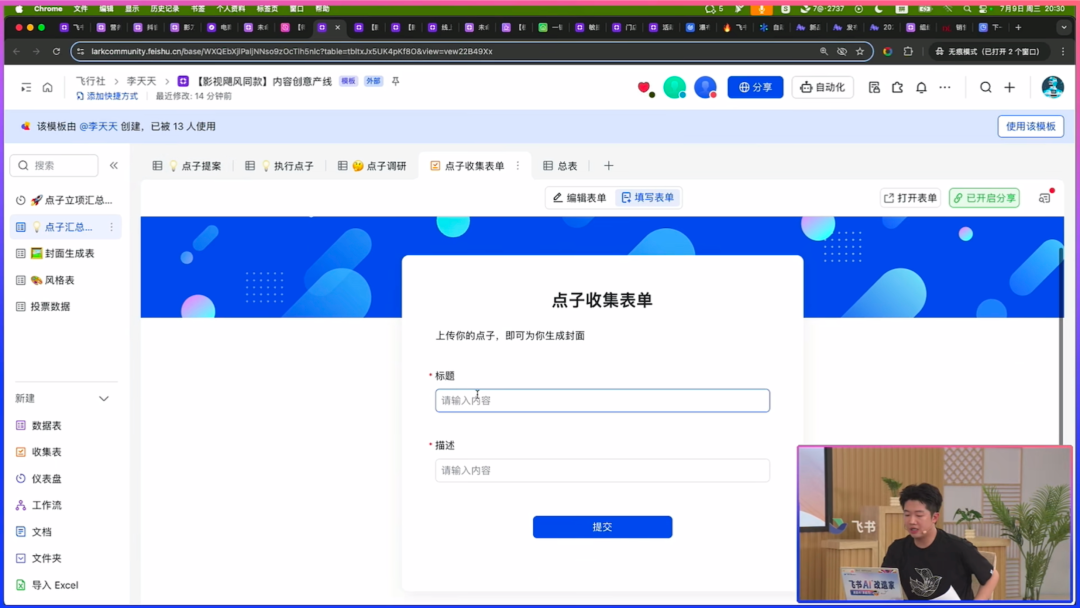1080x608 pixels.
Task: Add a new view with the plus tab icon
Action: [x=608, y=166]
